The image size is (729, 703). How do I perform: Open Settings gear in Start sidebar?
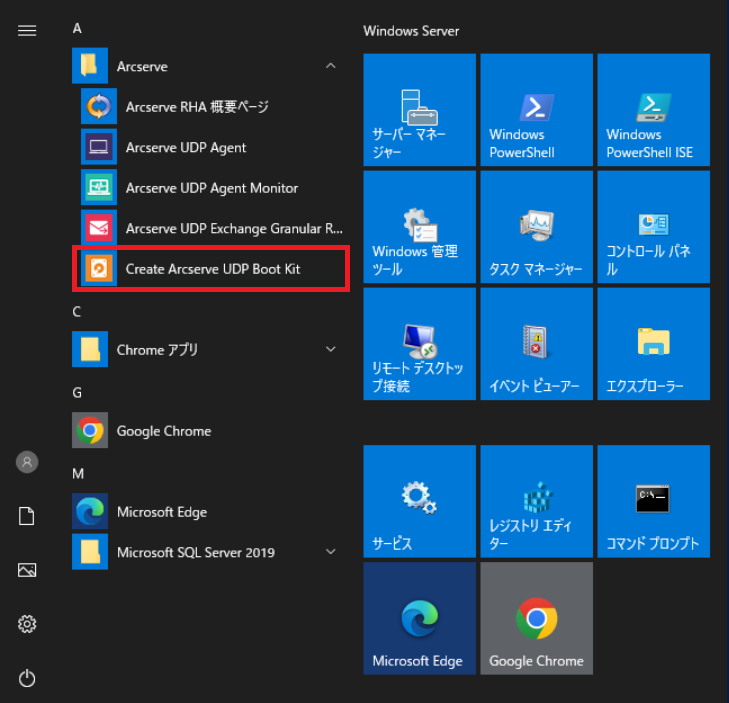tap(27, 624)
